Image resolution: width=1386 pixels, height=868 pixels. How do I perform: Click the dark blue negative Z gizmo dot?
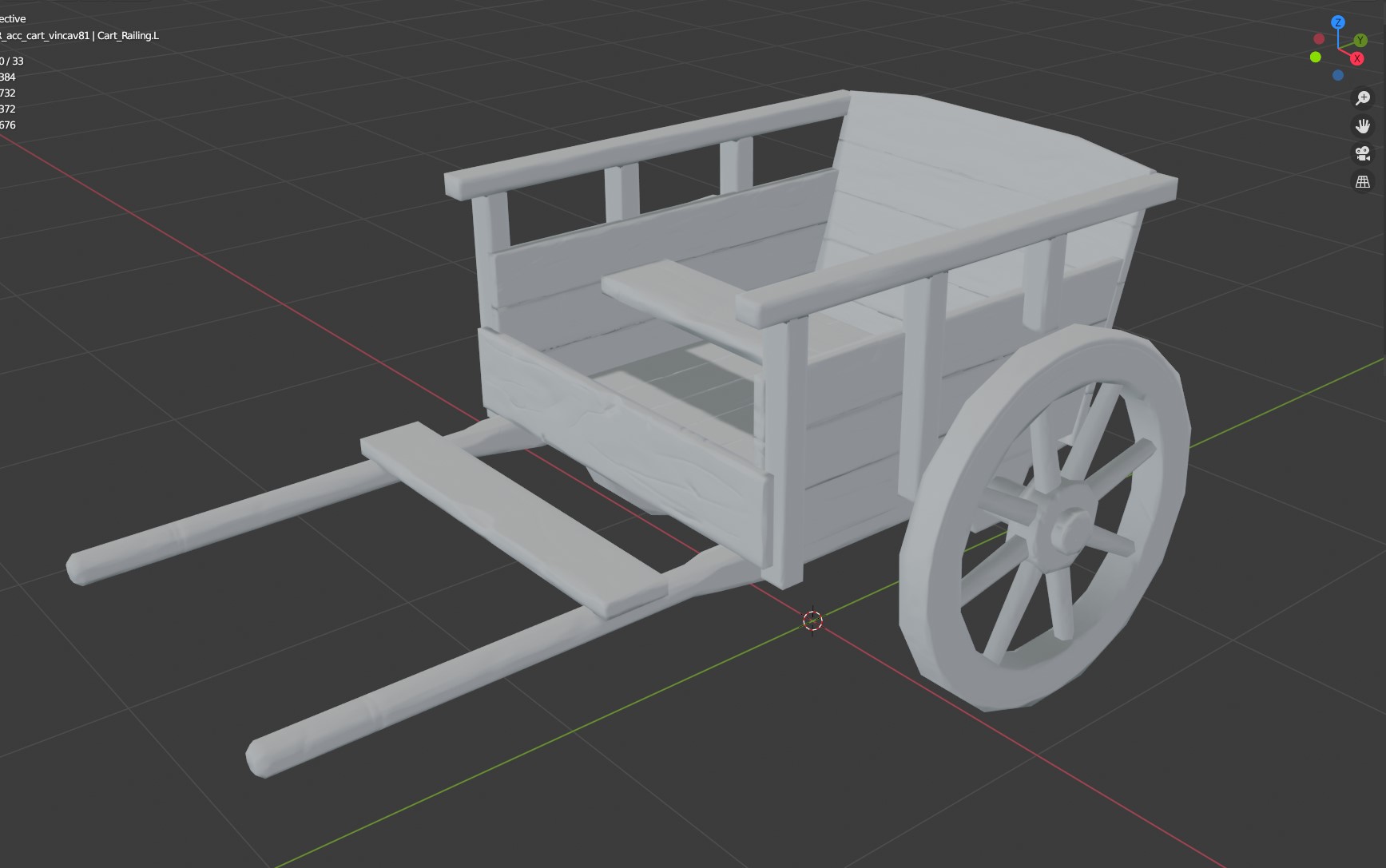coord(1338,75)
